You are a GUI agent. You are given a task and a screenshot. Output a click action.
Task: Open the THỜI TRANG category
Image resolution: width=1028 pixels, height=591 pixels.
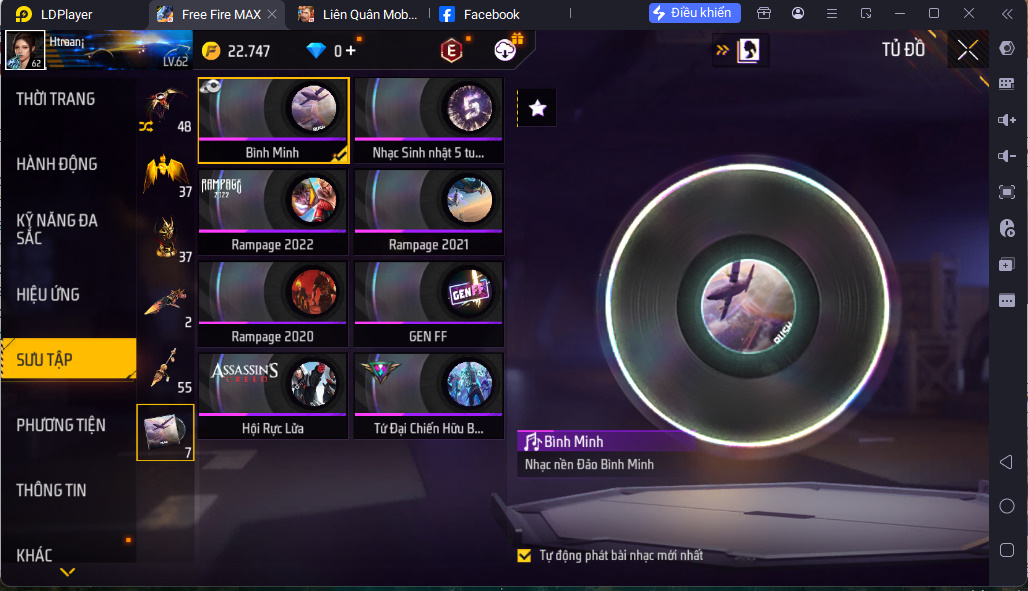click(56, 99)
